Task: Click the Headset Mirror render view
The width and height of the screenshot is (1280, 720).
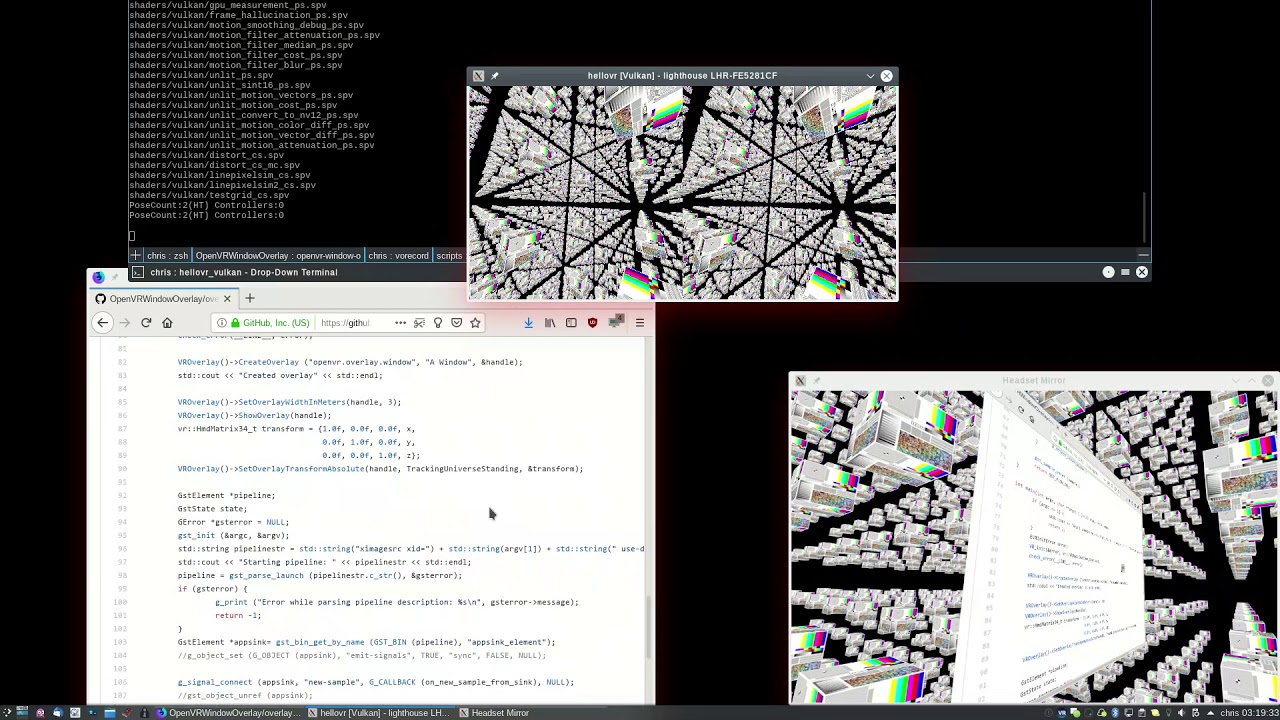Action: click(x=1034, y=547)
